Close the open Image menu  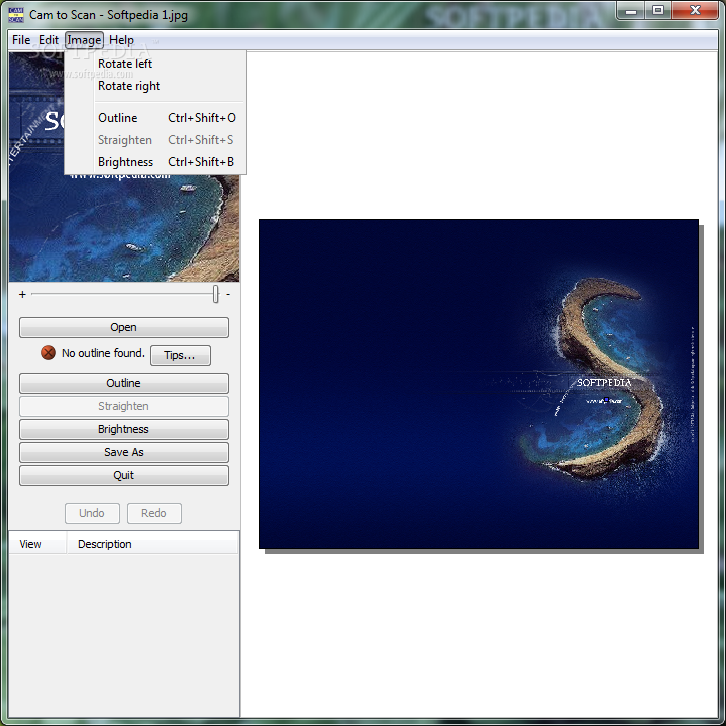[84, 40]
